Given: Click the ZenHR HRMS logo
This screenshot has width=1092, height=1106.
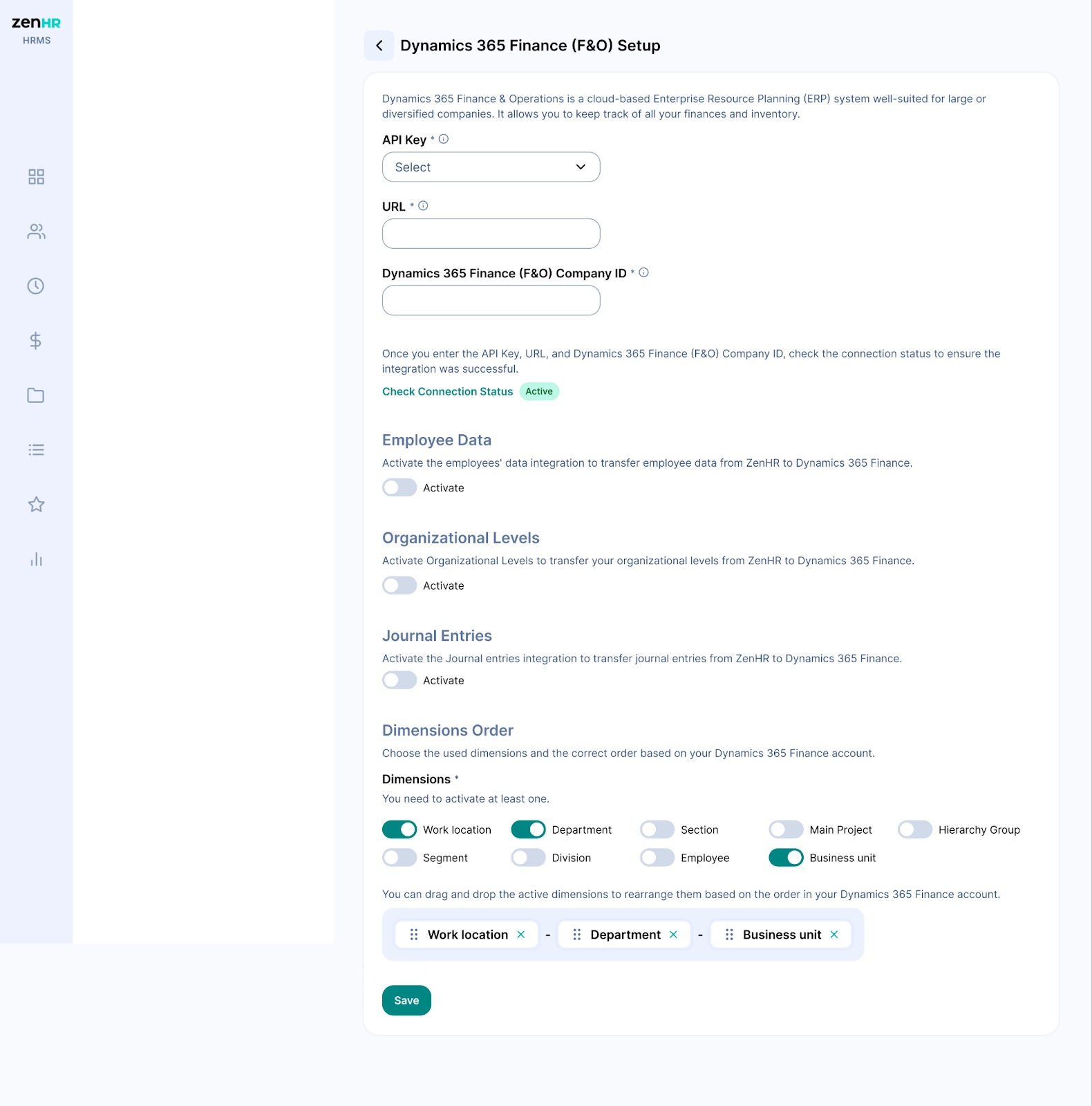Looking at the screenshot, I should (x=36, y=30).
